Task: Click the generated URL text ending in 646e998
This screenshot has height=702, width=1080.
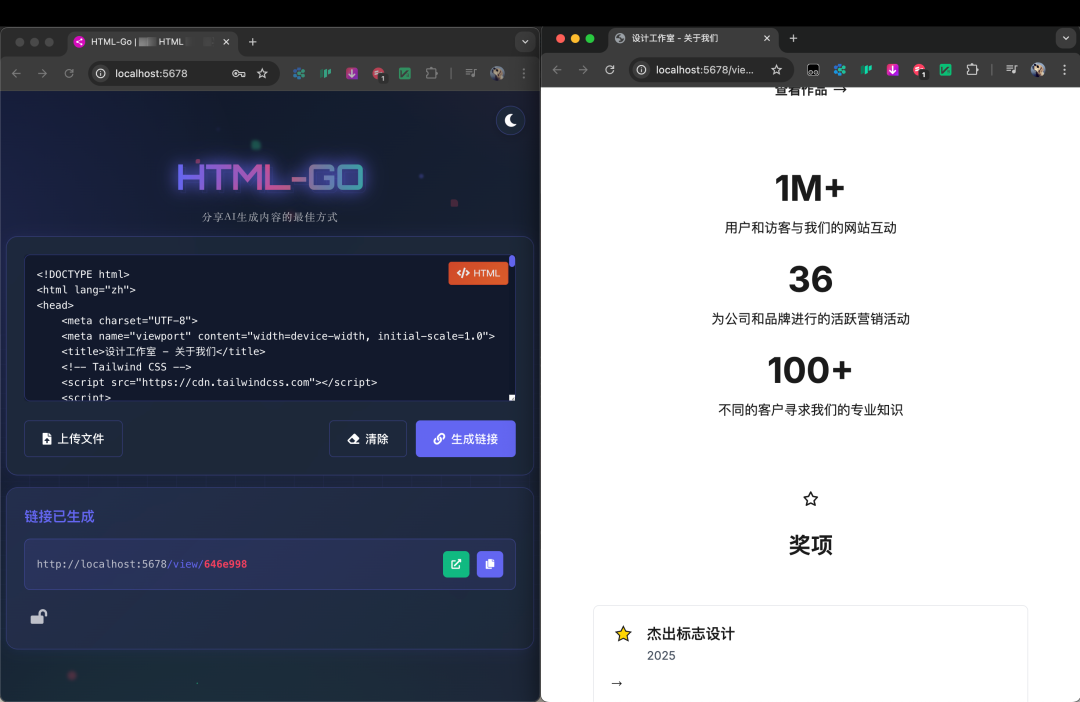Action: 142,564
